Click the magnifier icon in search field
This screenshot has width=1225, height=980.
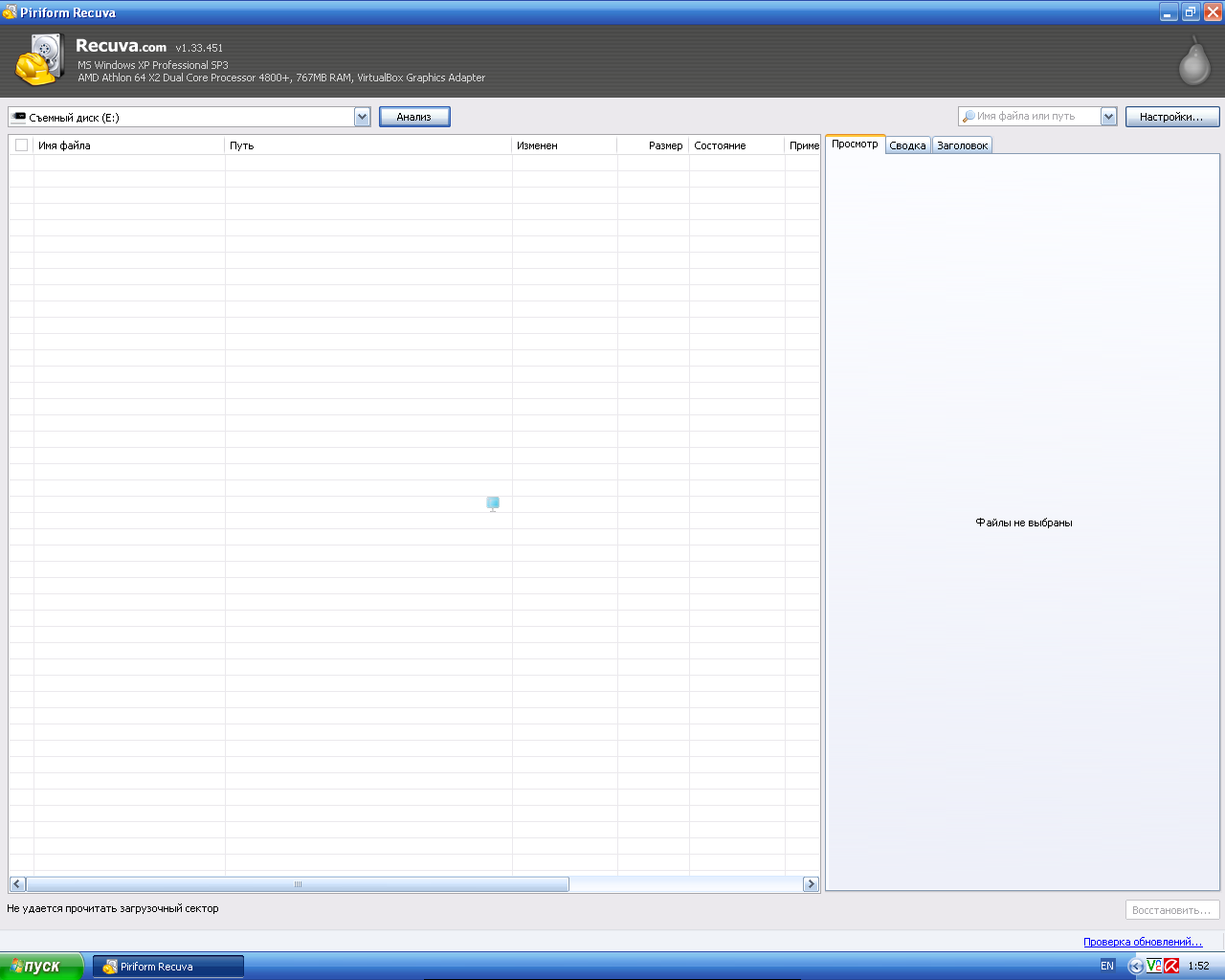(969, 116)
